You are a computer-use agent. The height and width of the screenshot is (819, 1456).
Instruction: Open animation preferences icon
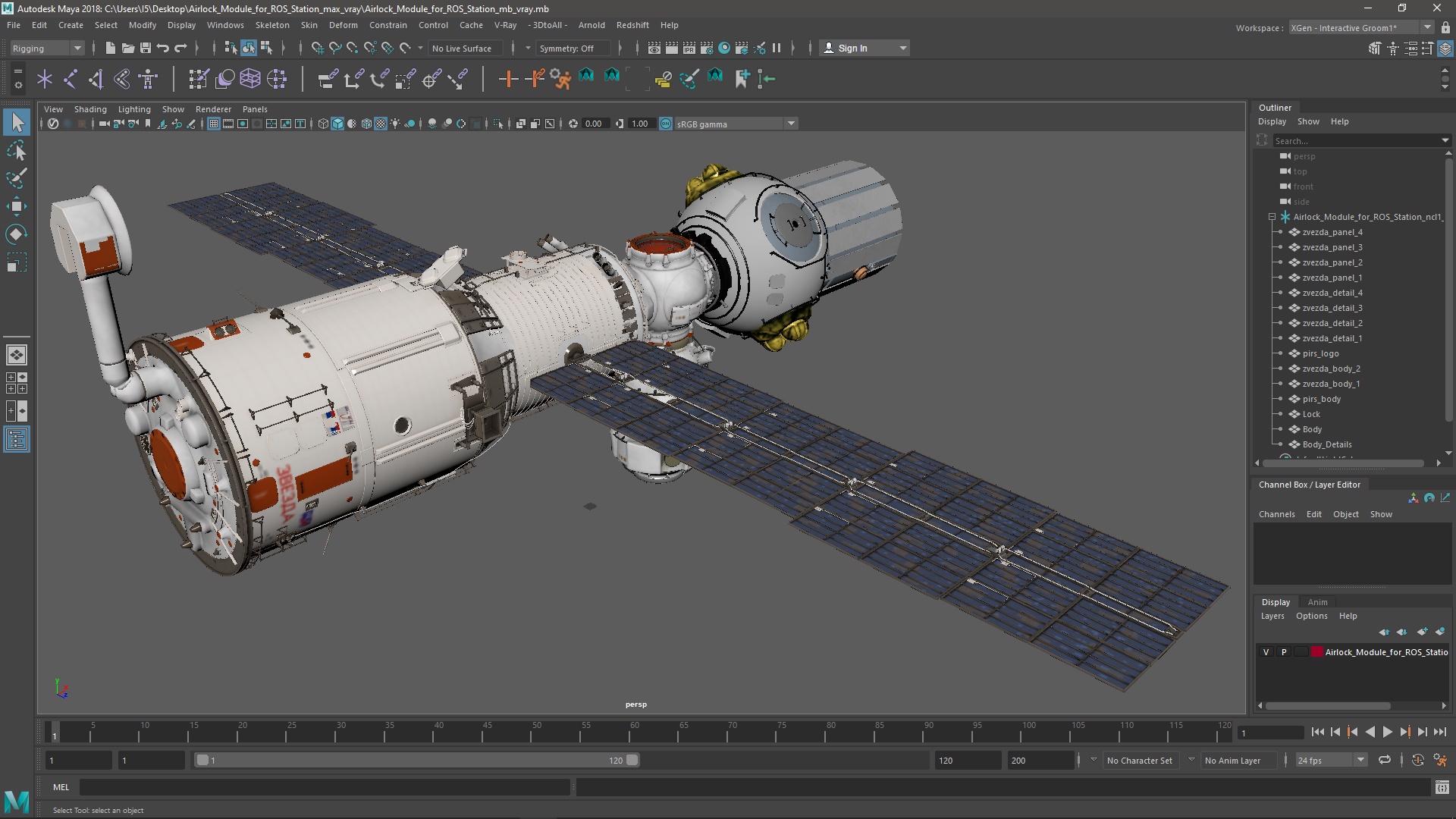point(1440,760)
